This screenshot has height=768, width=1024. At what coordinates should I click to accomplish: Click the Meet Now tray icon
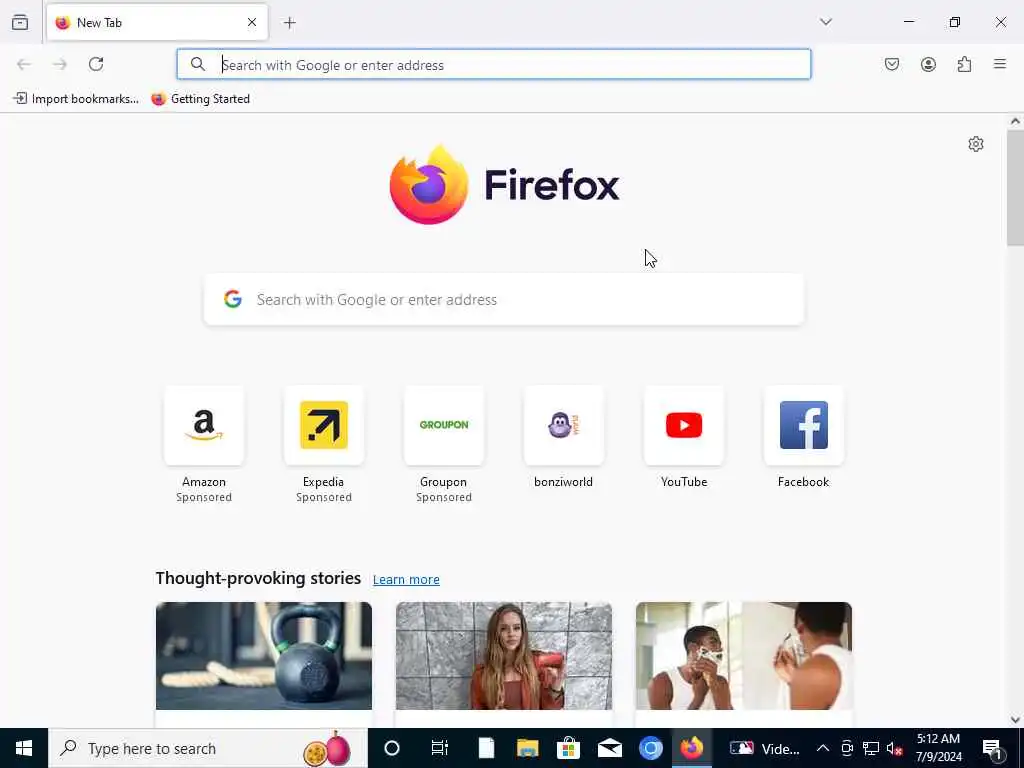coord(847,748)
